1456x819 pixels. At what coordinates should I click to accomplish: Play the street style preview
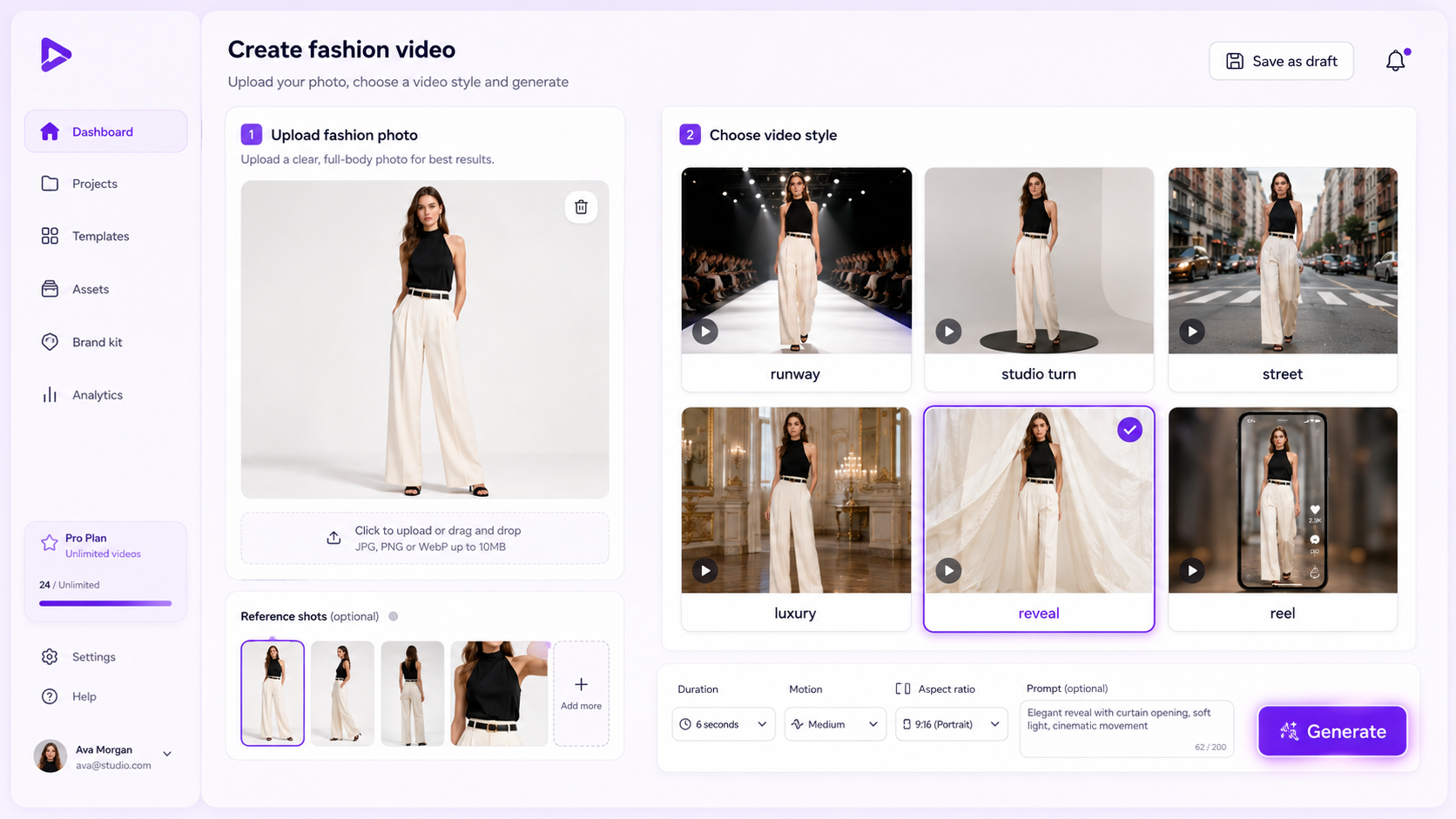point(1192,332)
